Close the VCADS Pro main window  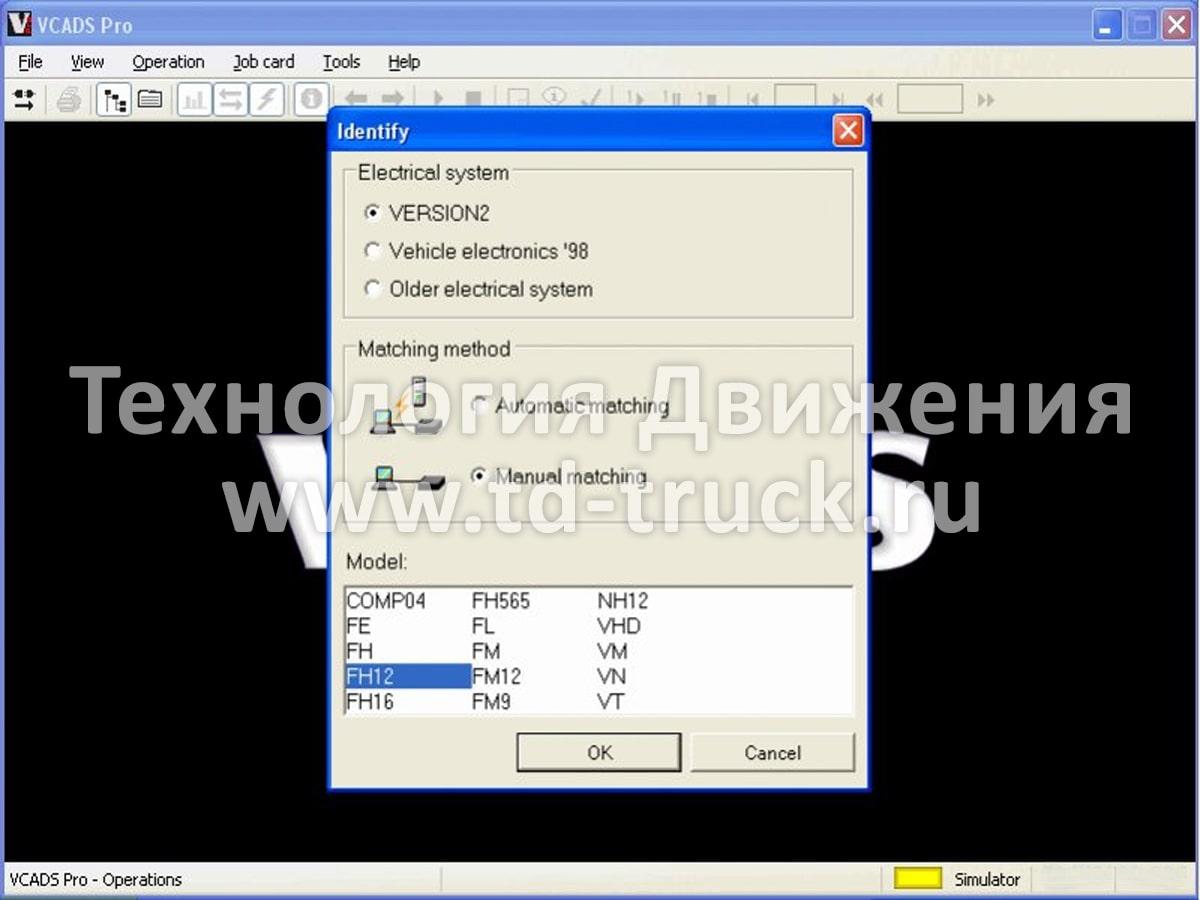1176,25
